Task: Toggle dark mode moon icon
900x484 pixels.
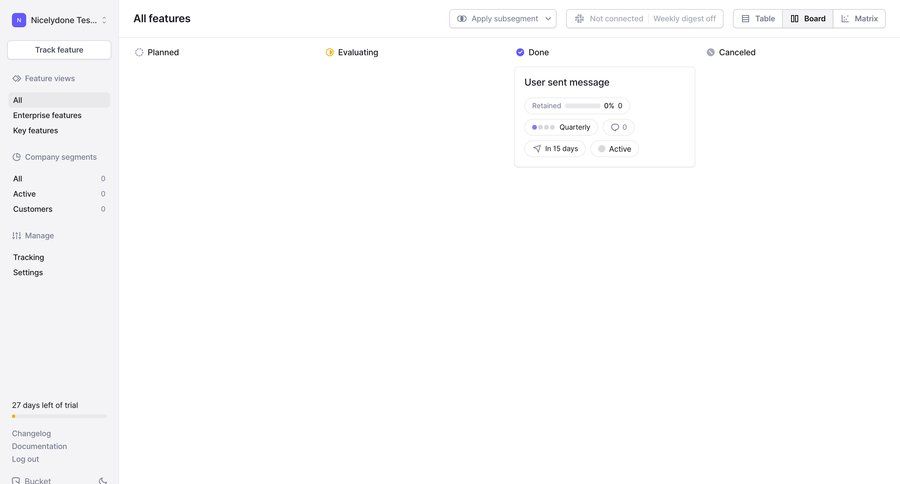Action: pyautogui.click(x=103, y=481)
